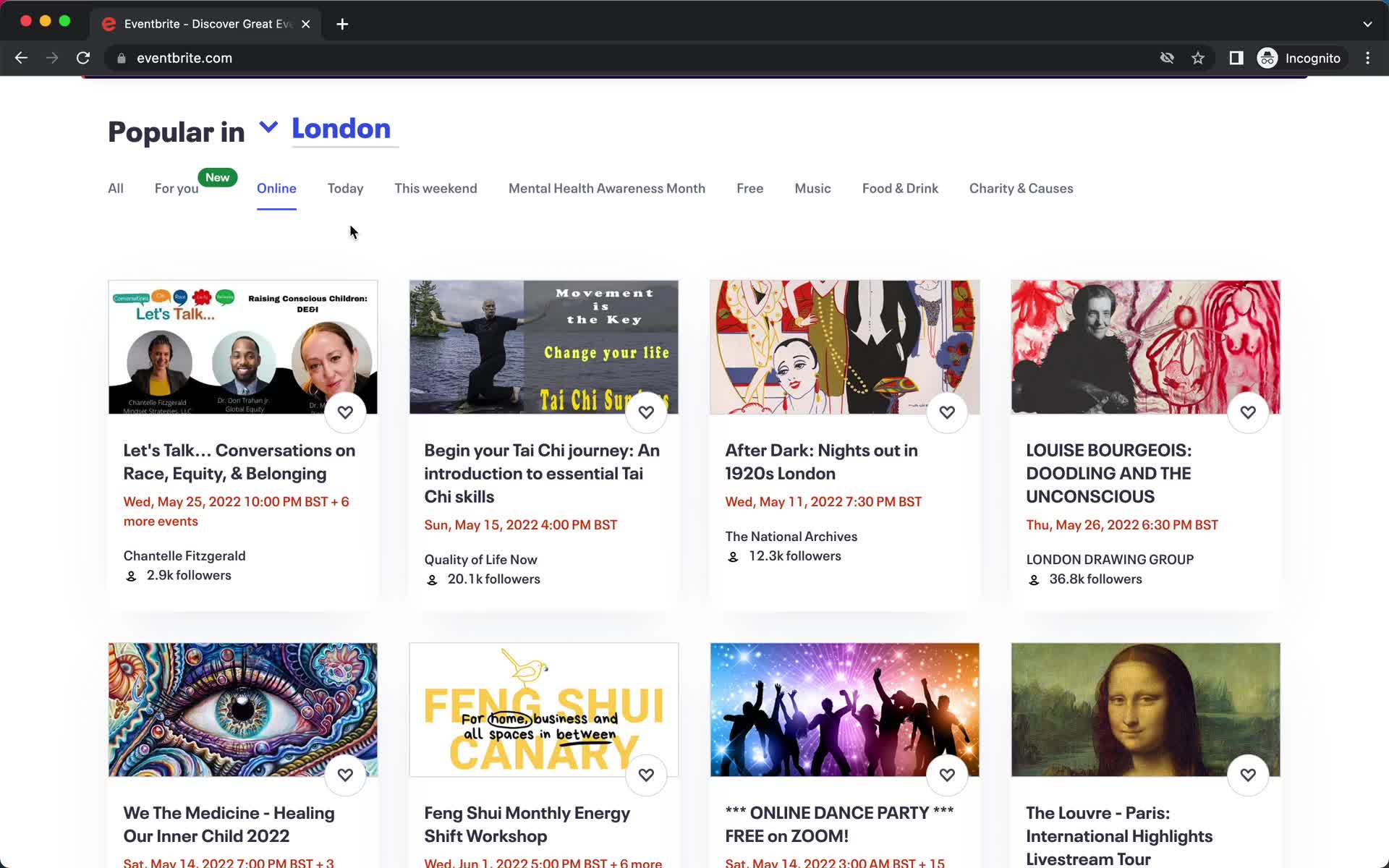
Task: Expand the tab search dropdown arrow
Action: click(1367, 24)
